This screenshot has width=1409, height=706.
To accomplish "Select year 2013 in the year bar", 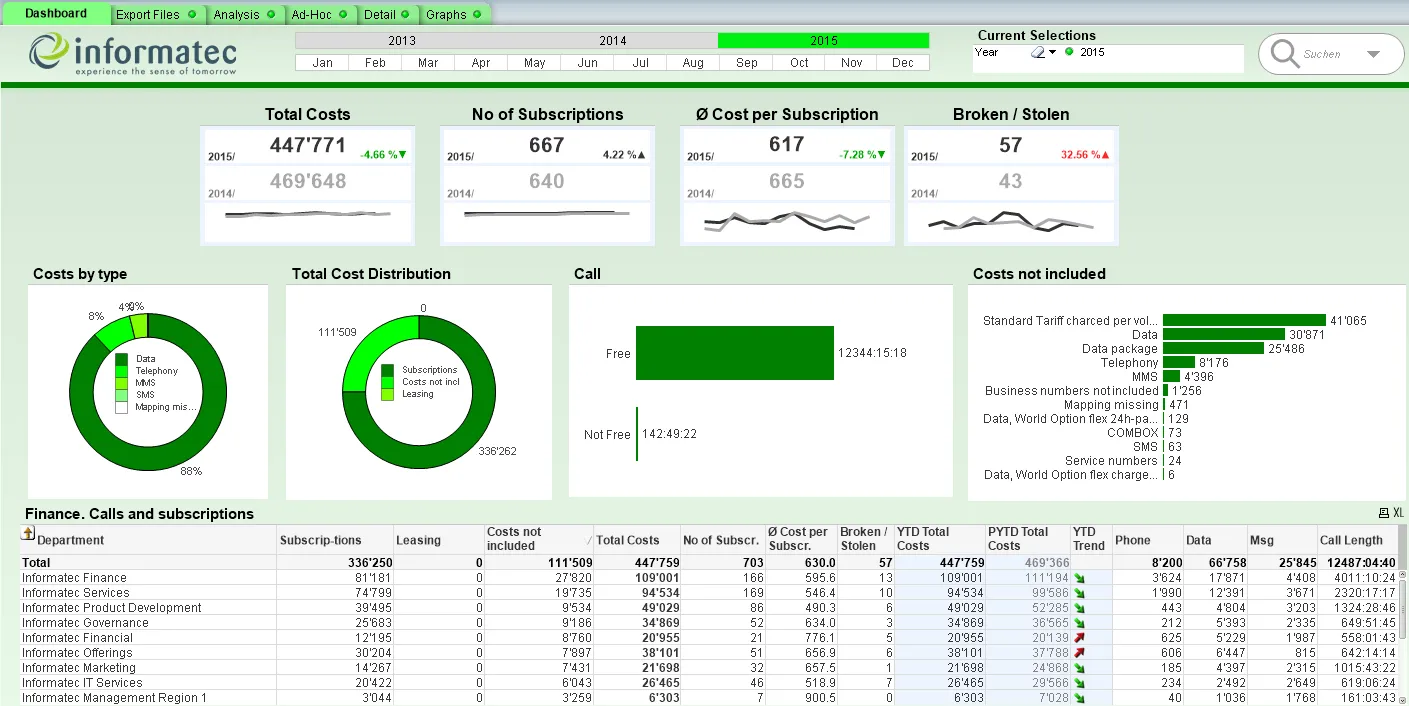I will pyautogui.click(x=401, y=41).
